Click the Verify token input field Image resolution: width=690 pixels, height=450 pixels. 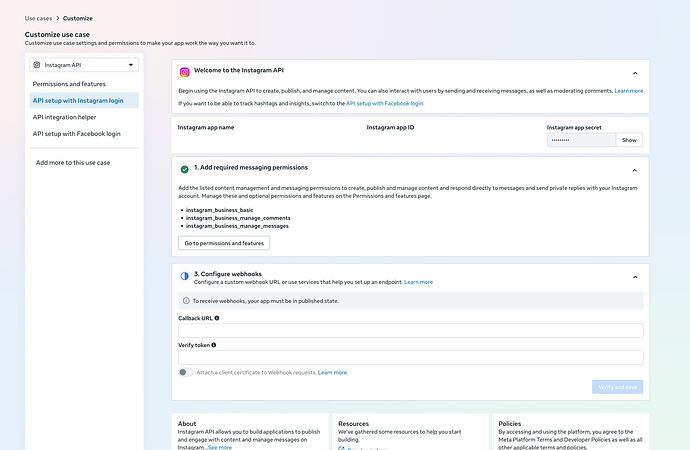pyautogui.click(x=411, y=358)
